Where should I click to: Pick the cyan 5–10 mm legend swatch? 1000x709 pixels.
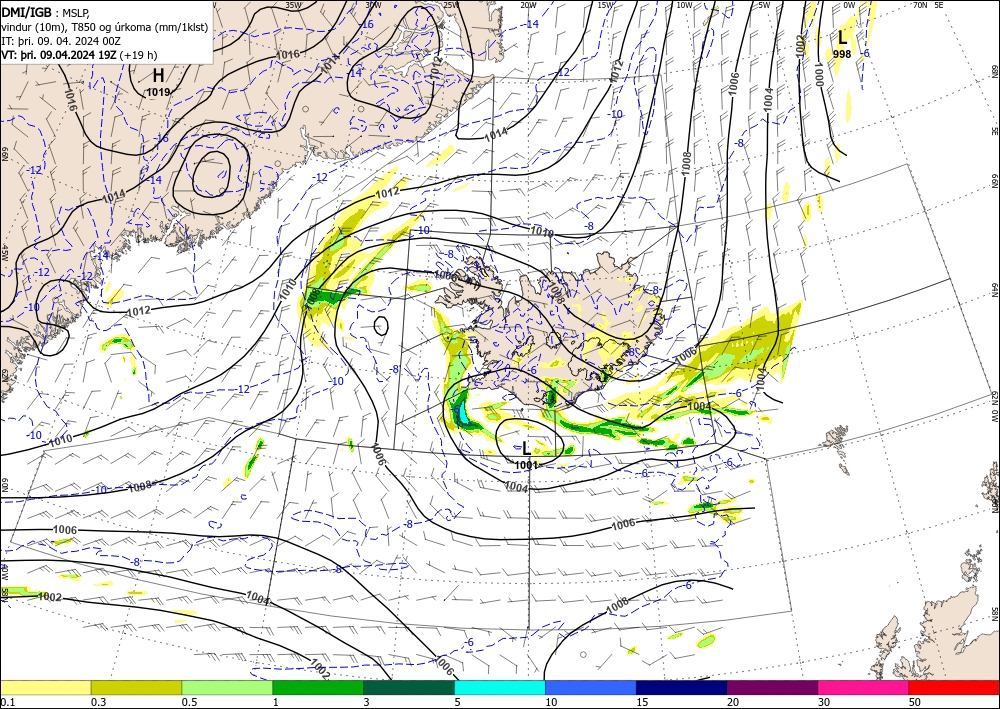click(x=500, y=687)
